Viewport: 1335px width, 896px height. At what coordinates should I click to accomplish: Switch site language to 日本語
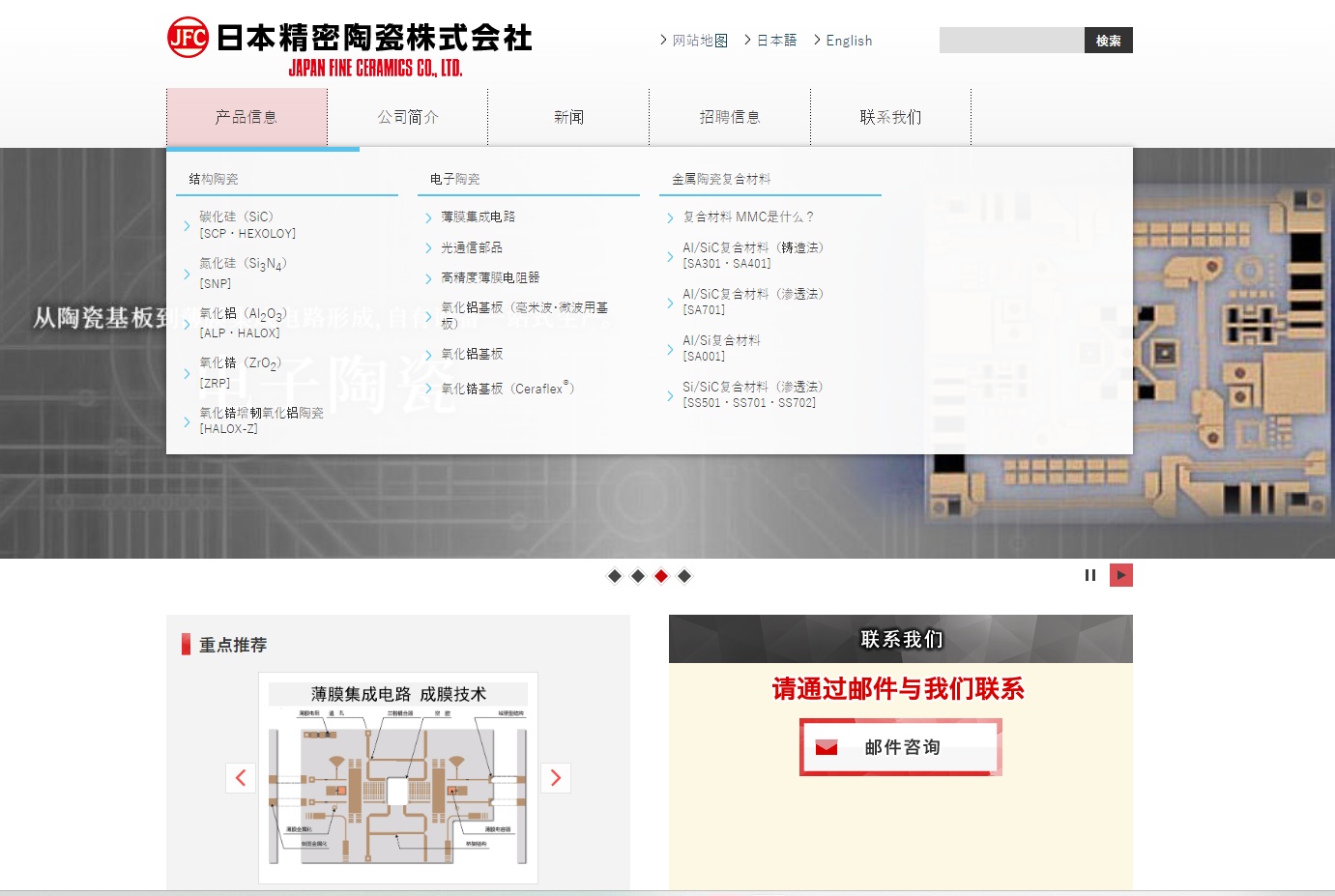tap(776, 41)
